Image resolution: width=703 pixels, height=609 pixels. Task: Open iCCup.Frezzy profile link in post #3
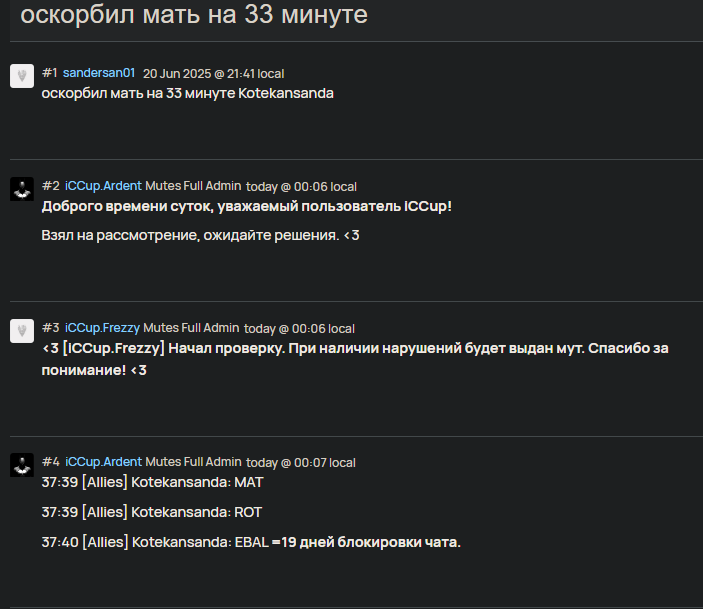coord(102,328)
